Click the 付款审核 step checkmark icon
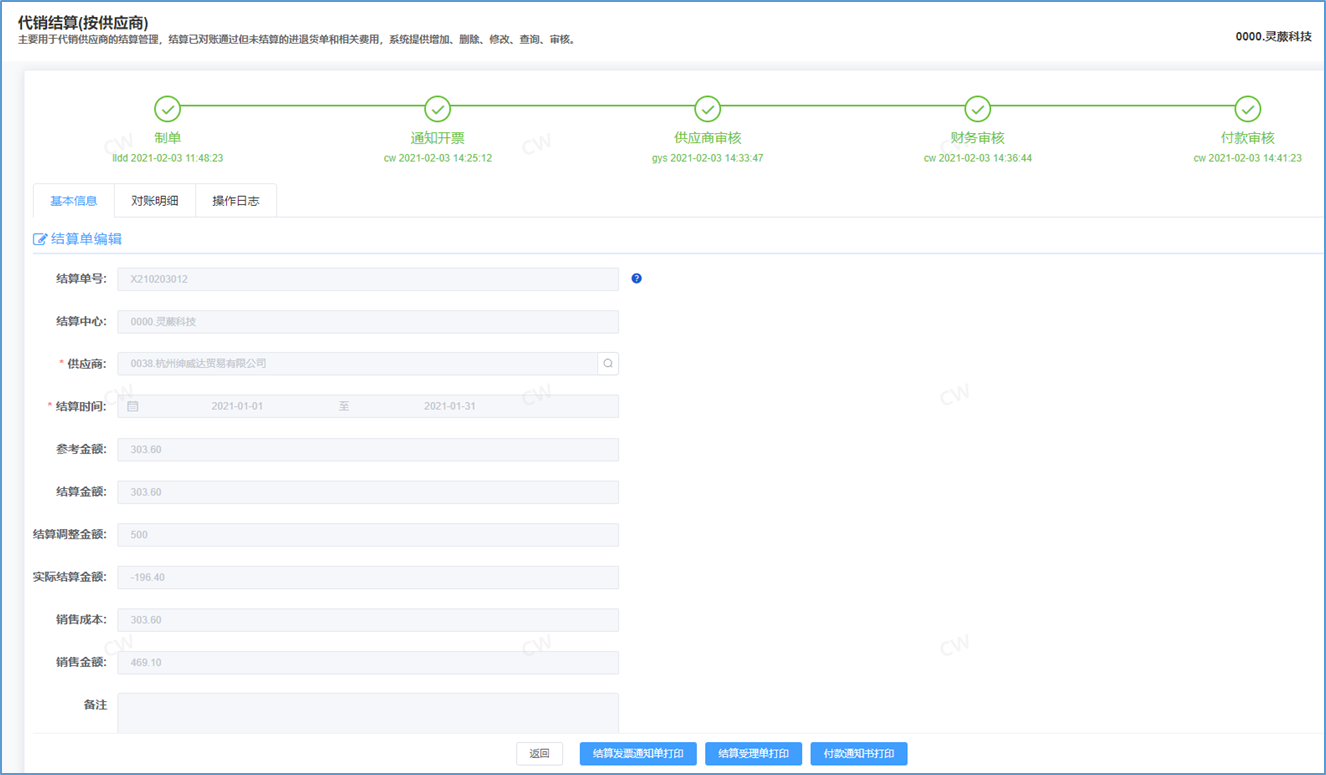Screen dimensions: 1326x775 (1248, 109)
